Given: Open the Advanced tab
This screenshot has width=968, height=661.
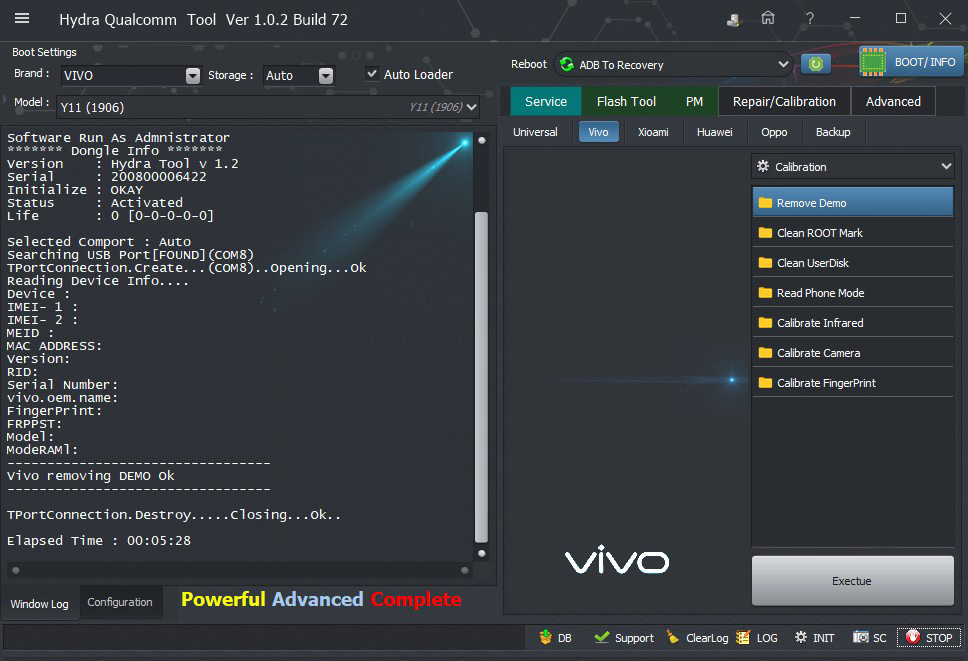Looking at the screenshot, I should coord(893,101).
